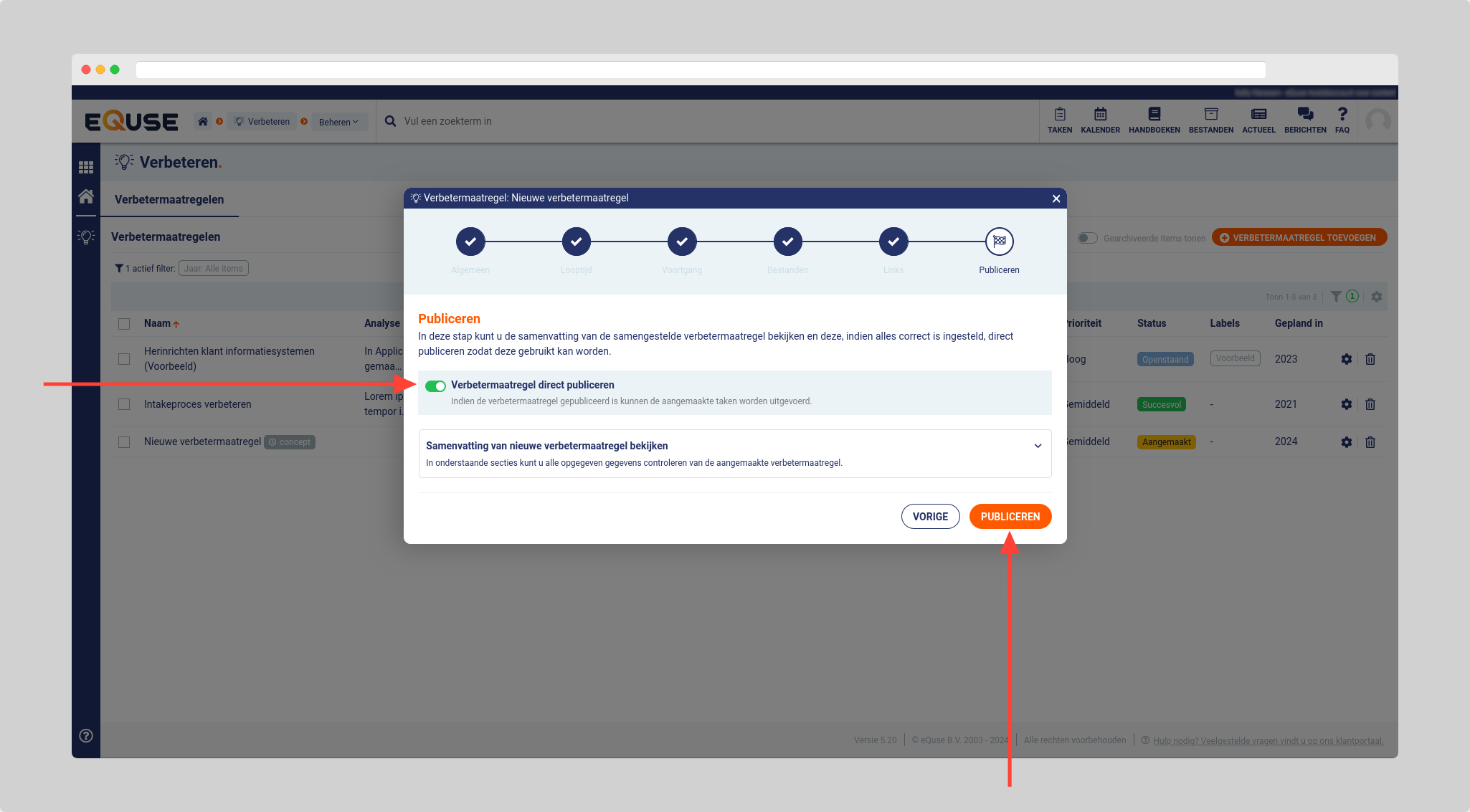Viewport: 1470px width, 812px height.
Task: Click gear icon for Nieuwe verbetermaatregel row
Action: 1346,442
